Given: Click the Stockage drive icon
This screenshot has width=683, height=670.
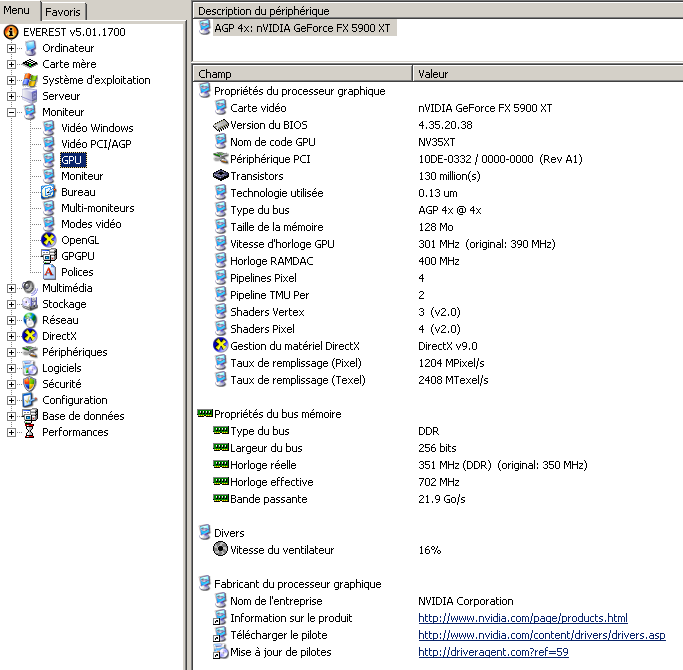Looking at the screenshot, I should (30, 304).
